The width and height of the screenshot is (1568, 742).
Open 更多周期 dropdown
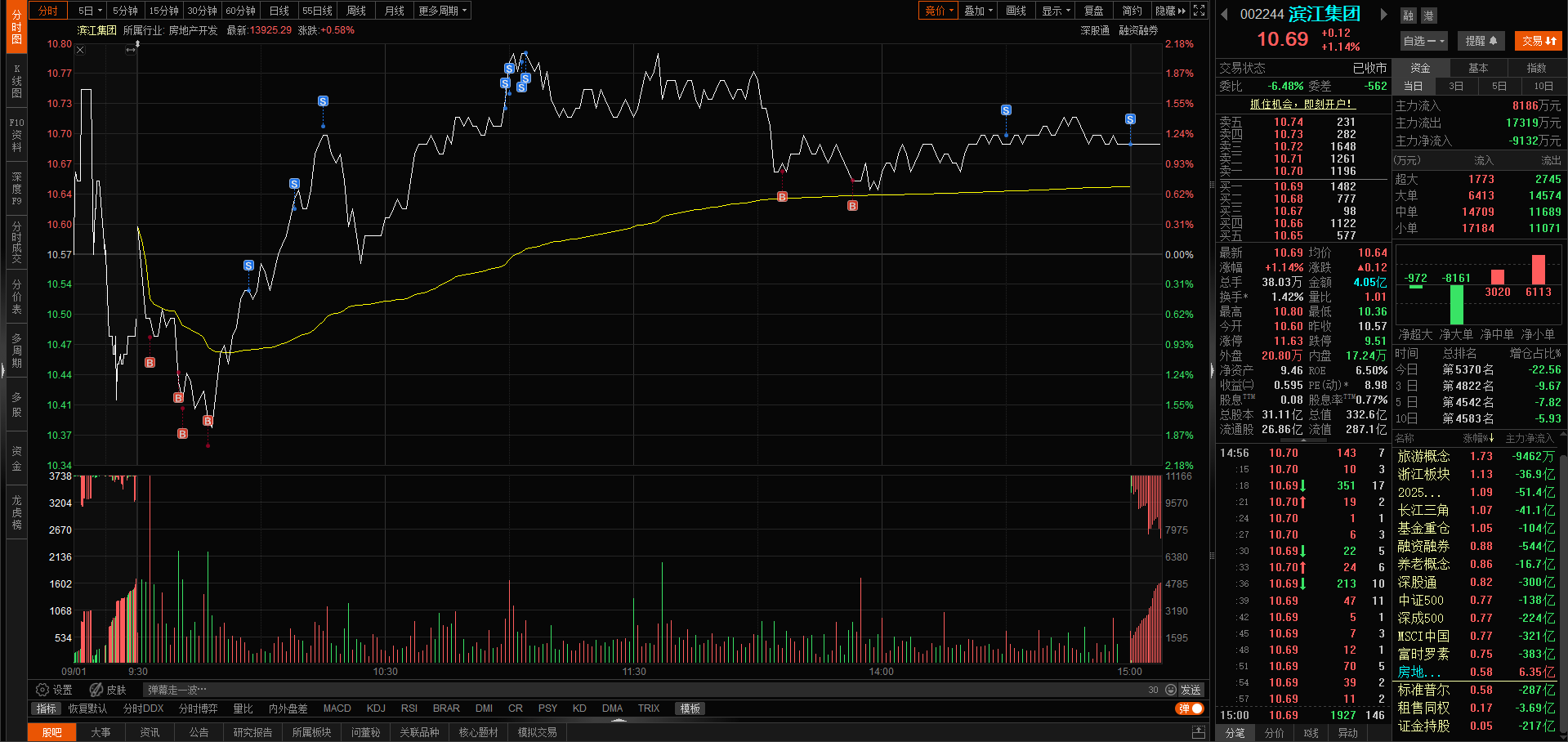pyautogui.click(x=442, y=11)
